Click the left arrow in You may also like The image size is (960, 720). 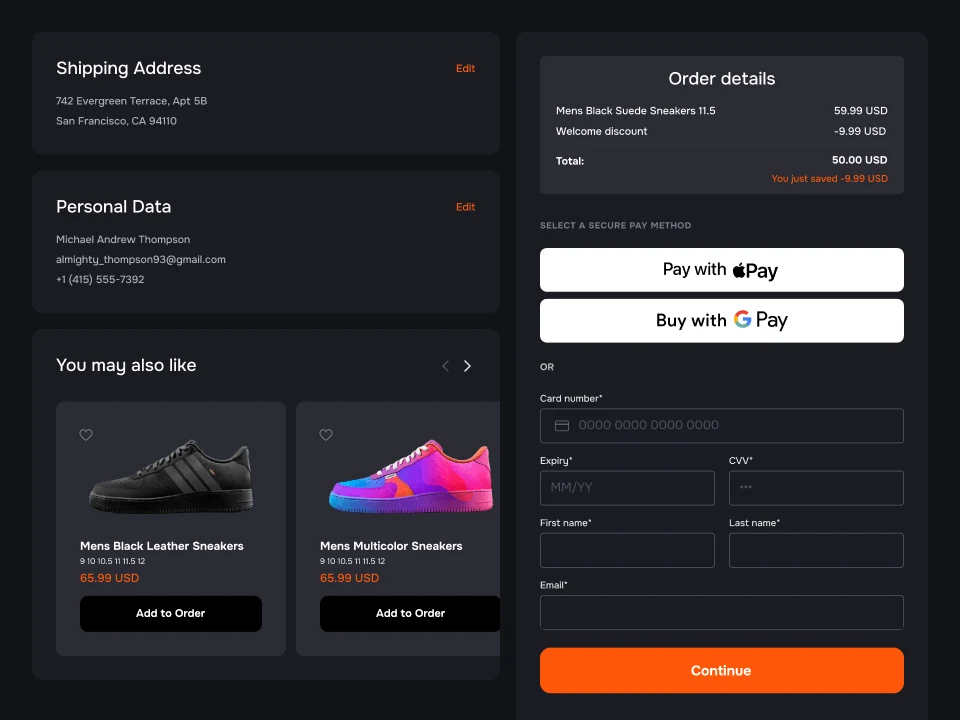(445, 366)
